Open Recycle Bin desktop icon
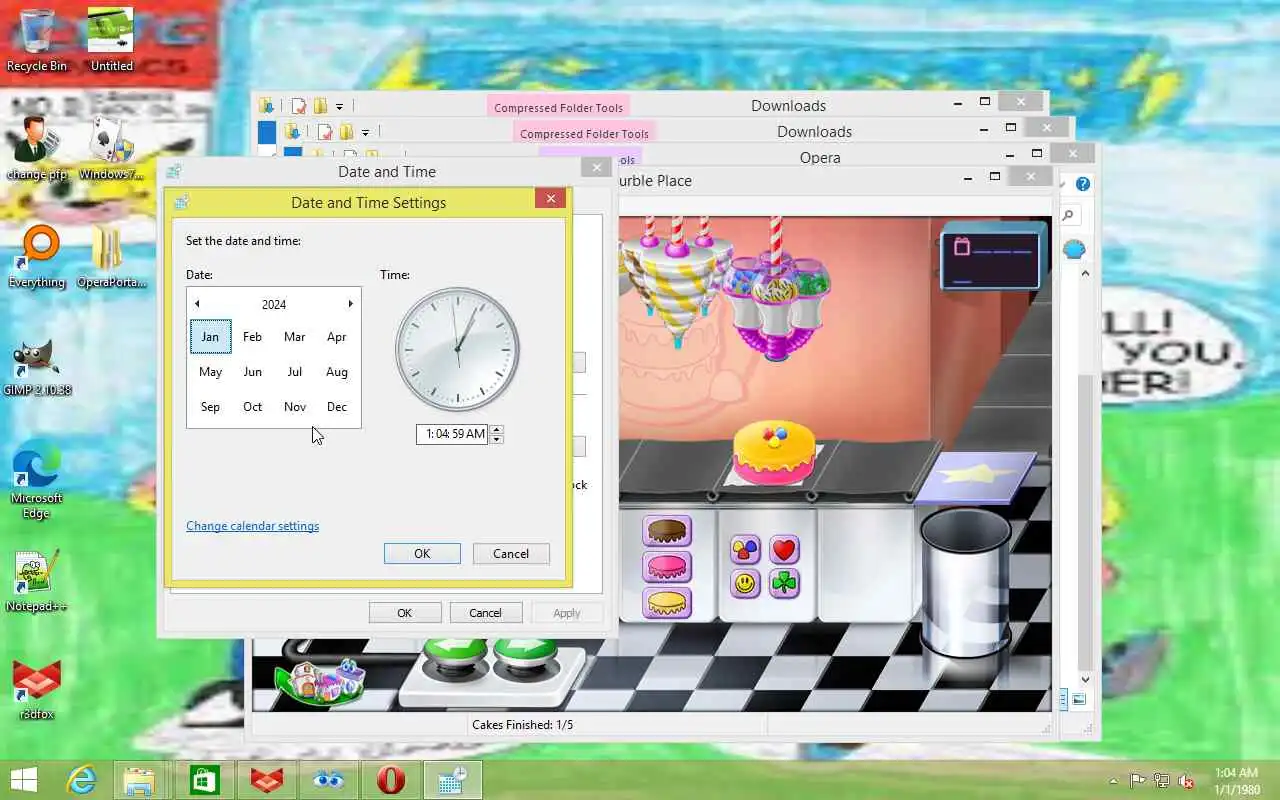This screenshot has height=800, width=1280. (x=37, y=40)
